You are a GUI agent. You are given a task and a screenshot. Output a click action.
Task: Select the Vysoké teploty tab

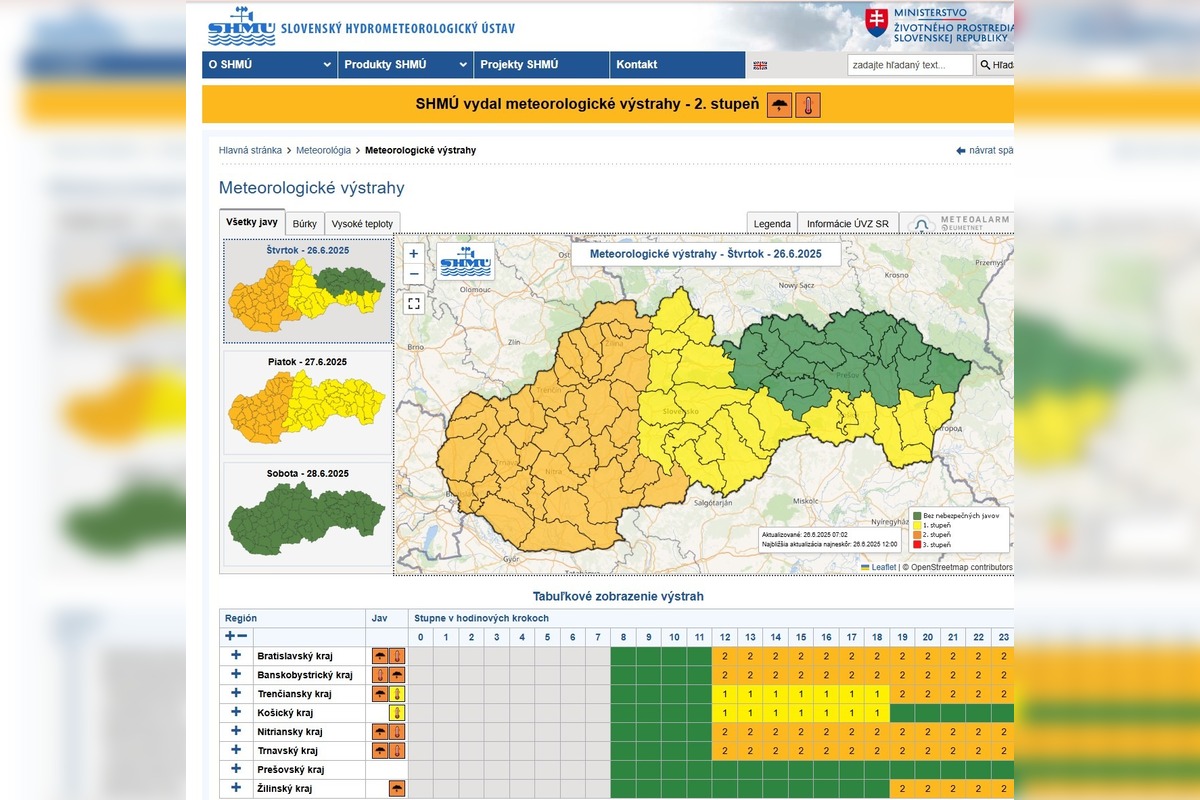(x=363, y=223)
